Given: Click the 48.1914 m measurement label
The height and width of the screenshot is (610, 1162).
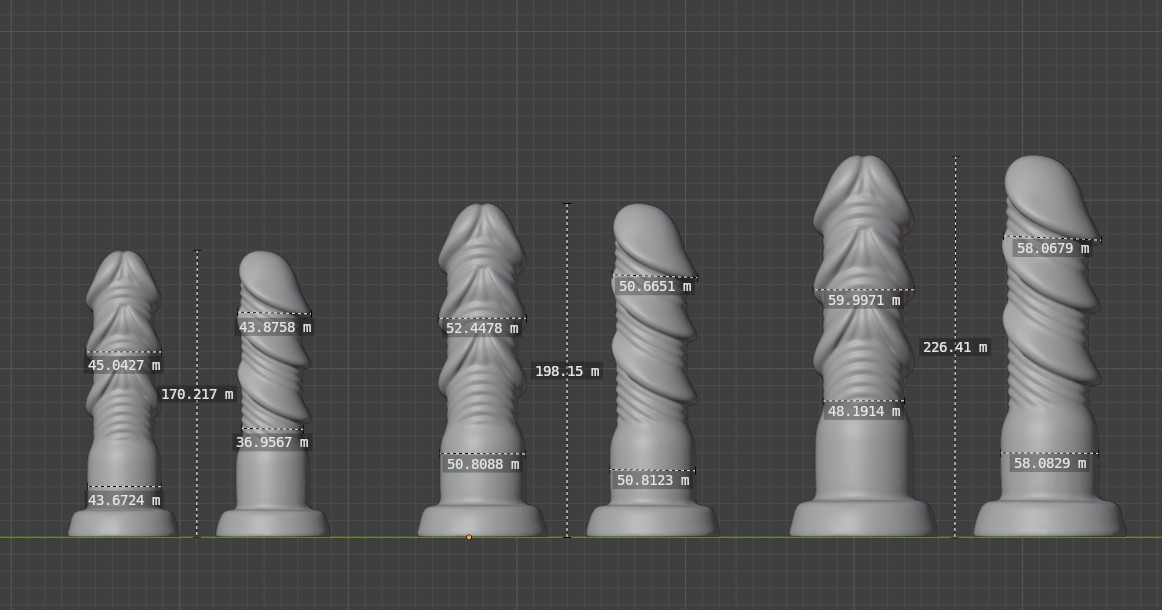Looking at the screenshot, I should coord(864,411).
